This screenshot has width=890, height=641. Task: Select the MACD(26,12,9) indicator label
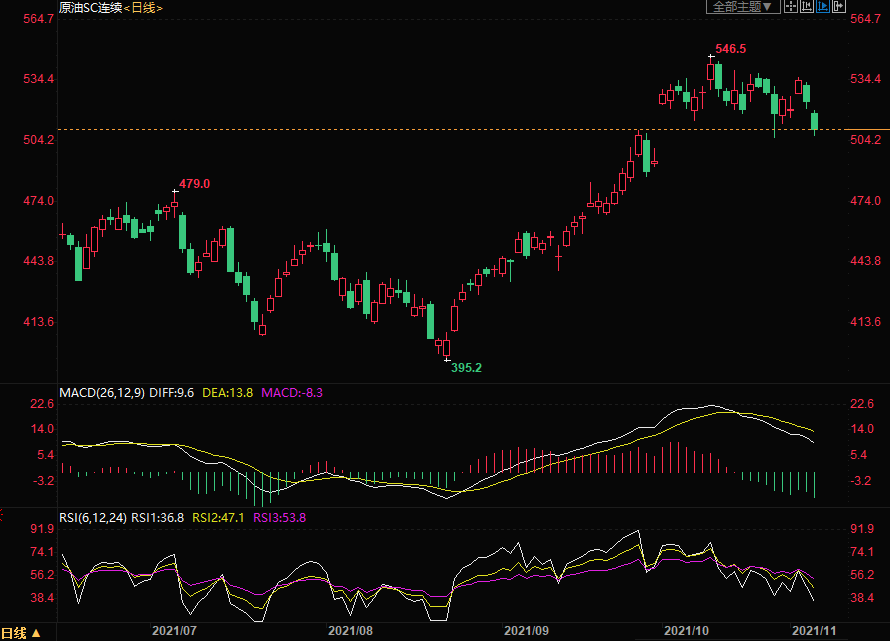[x=102, y=394]
